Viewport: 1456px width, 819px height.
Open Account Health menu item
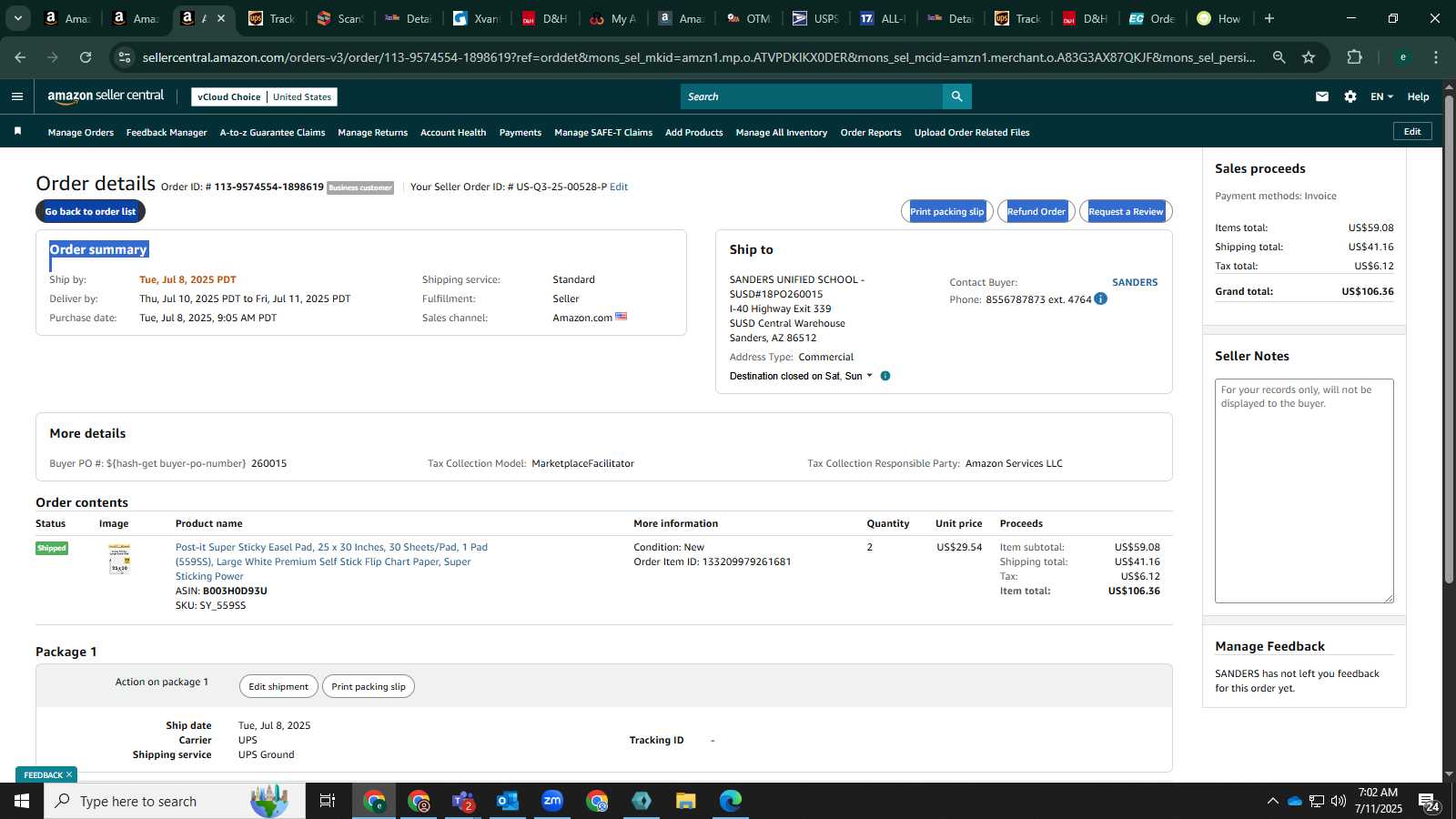(453, 133)
